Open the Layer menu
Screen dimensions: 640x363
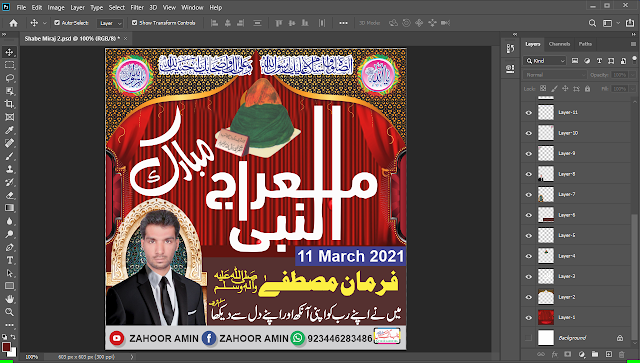click(77, 7)
